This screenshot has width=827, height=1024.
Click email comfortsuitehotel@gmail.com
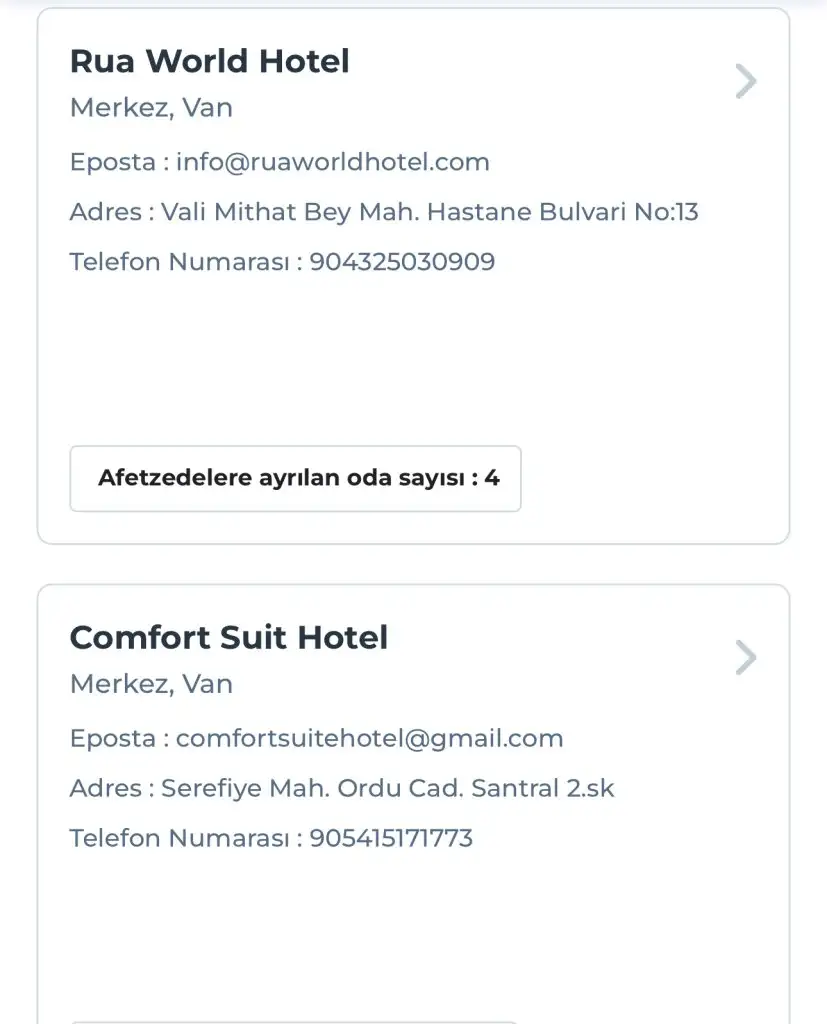pos(369,738)
